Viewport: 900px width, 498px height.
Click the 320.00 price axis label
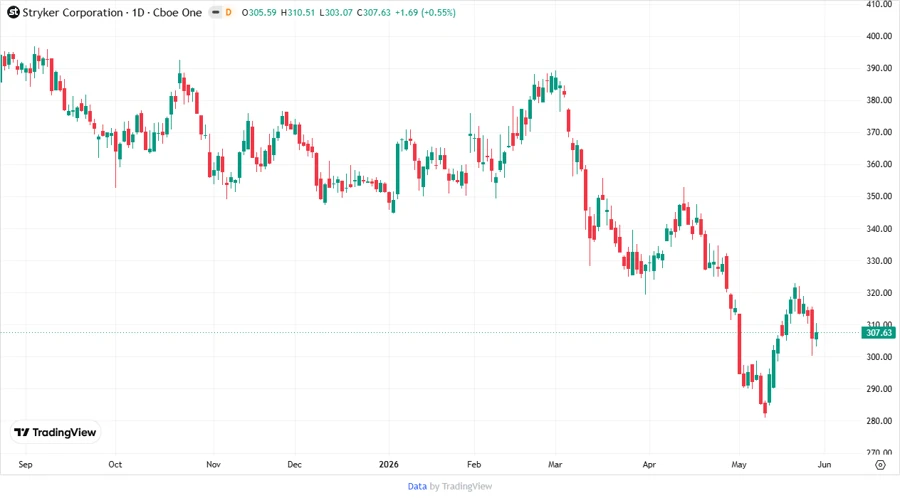tap(879, 293)
